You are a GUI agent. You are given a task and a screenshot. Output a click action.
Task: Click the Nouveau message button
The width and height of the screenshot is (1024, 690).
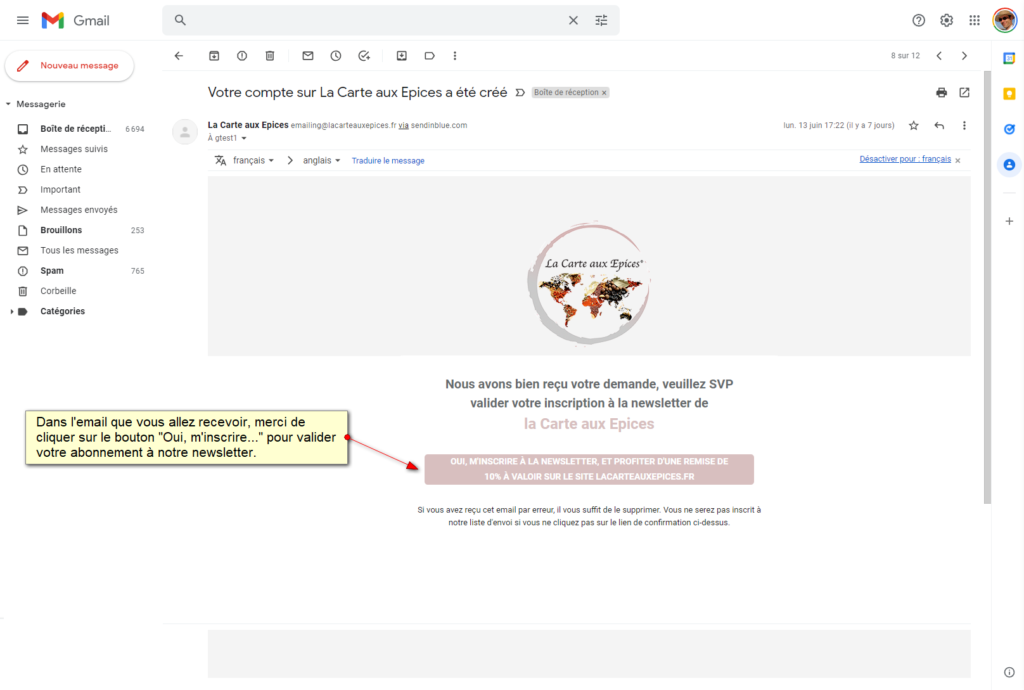click(x=70, y=65)
